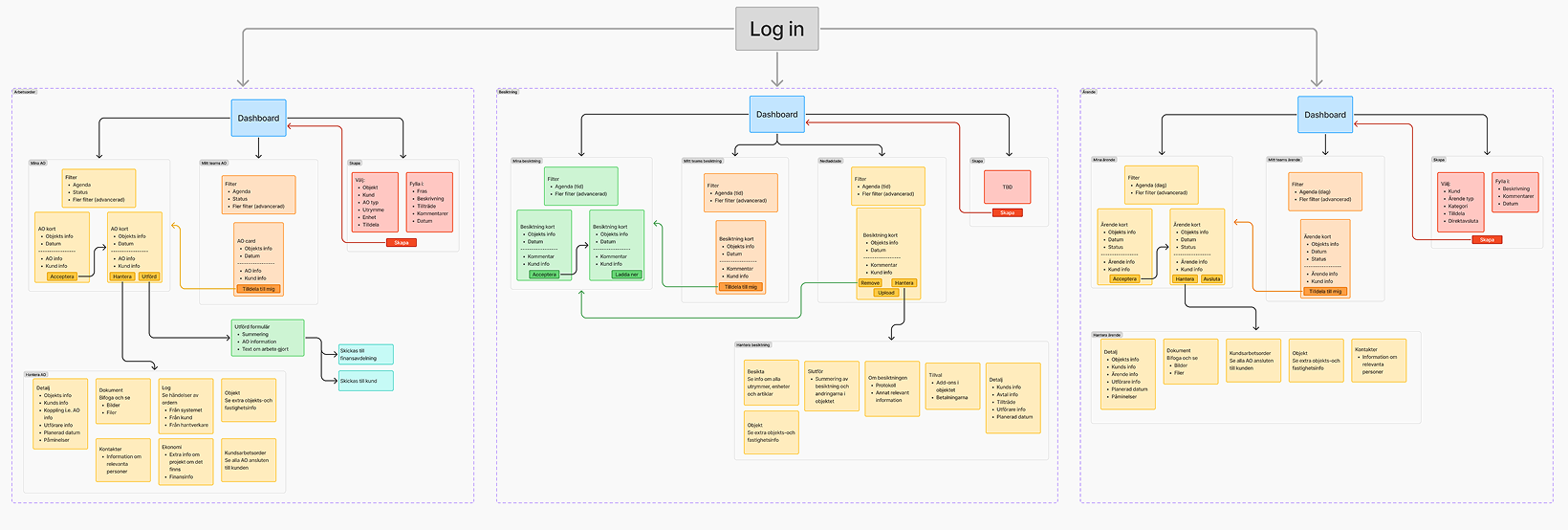Image resolution: width=1568 pixels, height=530 pixels.
Task: Click the Log in box at top
Action: 776,30
